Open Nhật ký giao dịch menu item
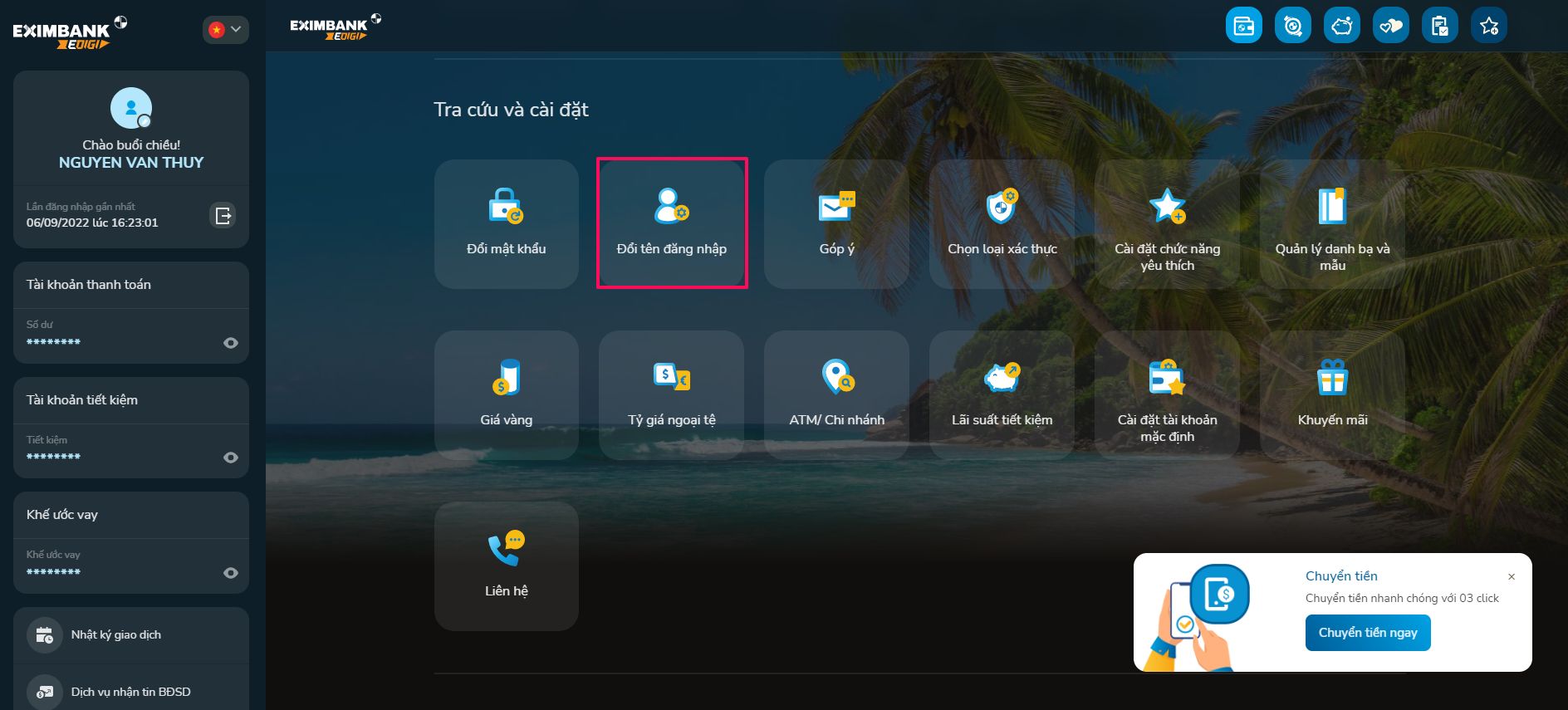1568x710 pixels. click(x=116, y=635)
